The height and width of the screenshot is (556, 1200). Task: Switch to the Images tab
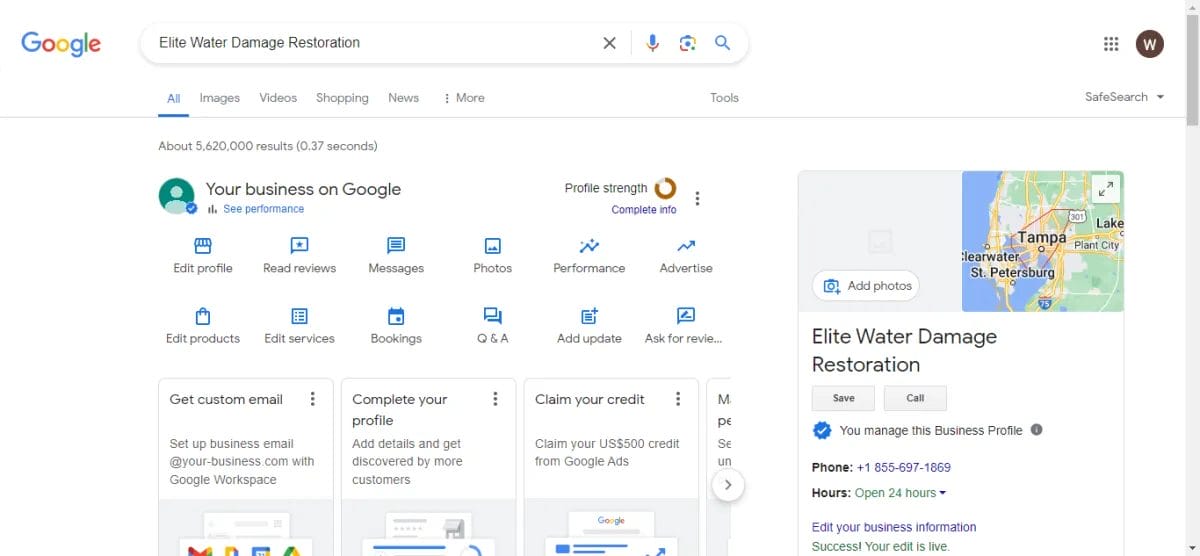[x=219, y=98]
